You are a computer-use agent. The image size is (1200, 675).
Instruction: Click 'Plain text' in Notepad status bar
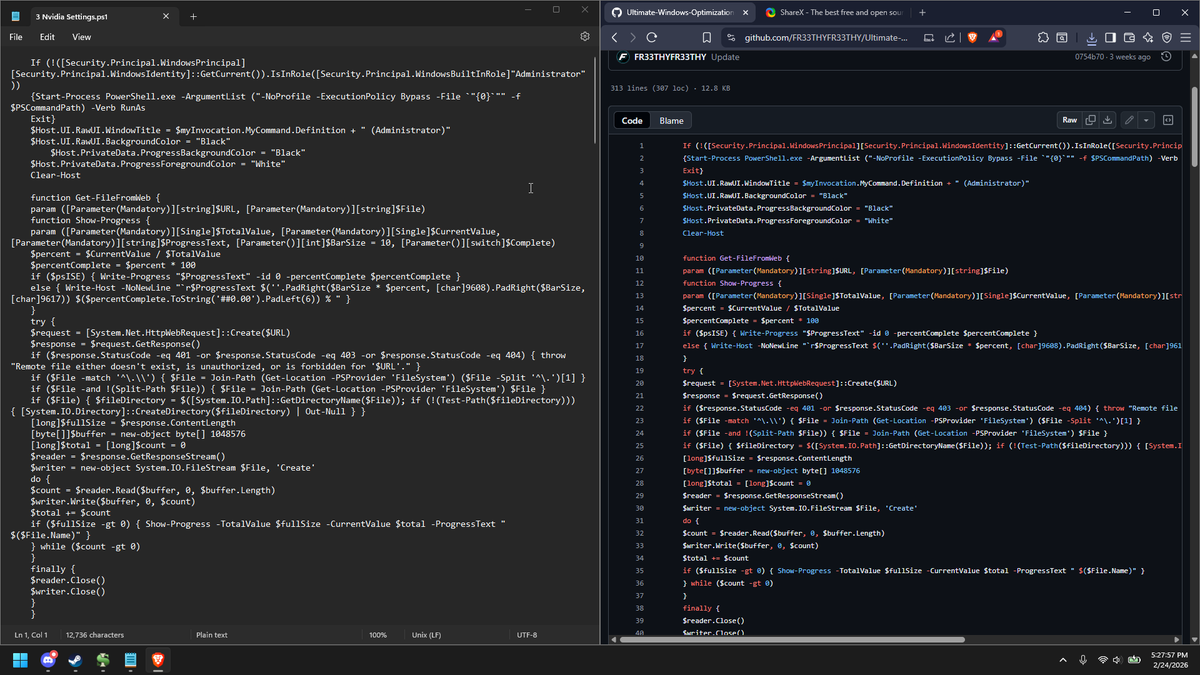tap(212, 635)
